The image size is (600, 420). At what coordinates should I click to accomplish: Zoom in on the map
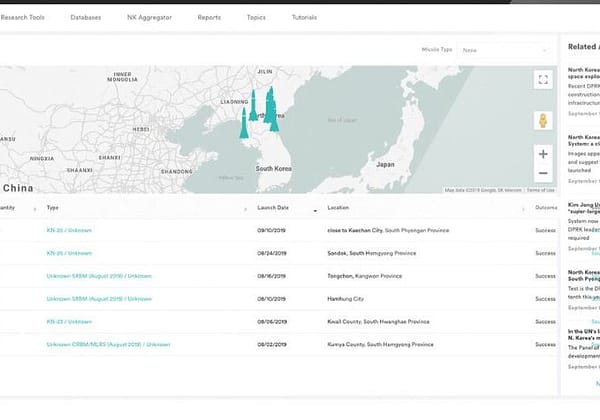542,154
